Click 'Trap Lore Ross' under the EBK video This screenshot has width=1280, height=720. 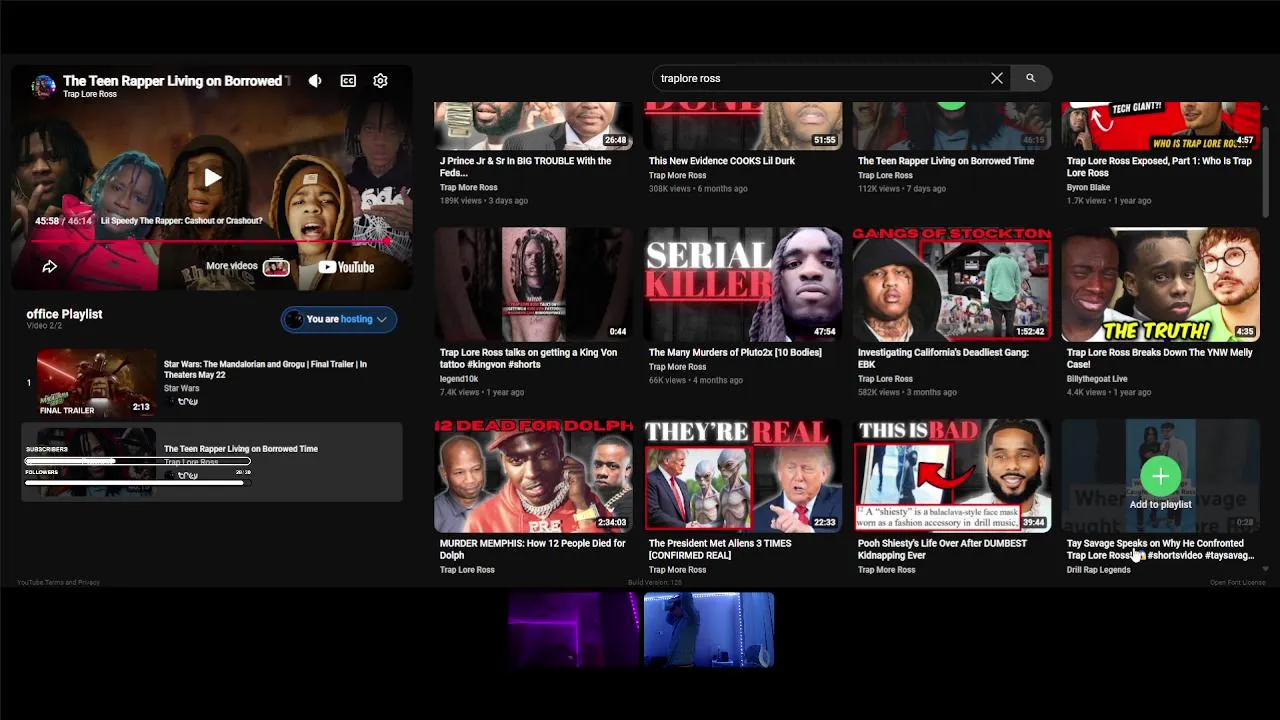tap(885, 380)
